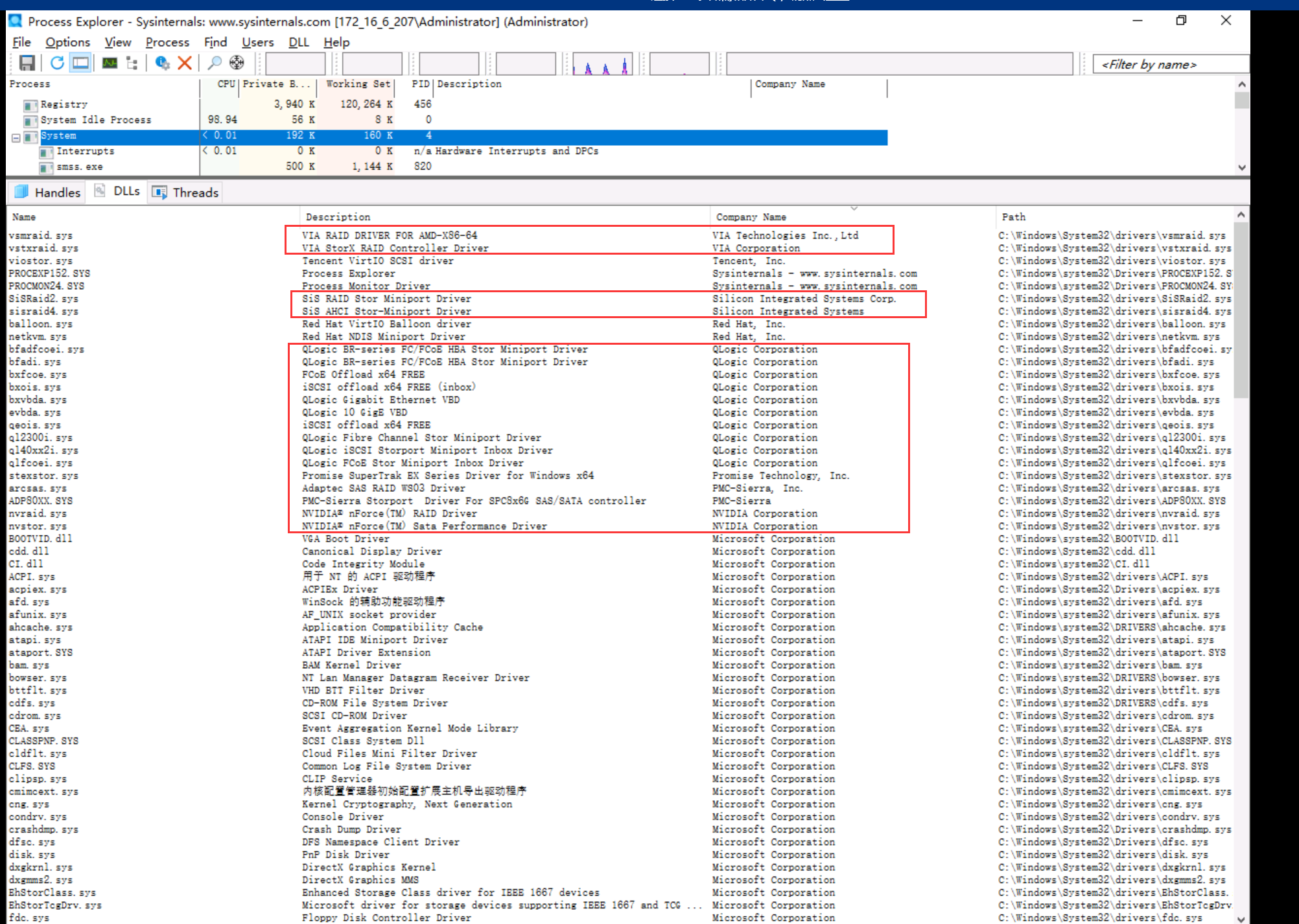Viewport: 1299px width, 924px height.
Task: Select the PROCEXP152.SYS row
Action: tap(620, 273)
